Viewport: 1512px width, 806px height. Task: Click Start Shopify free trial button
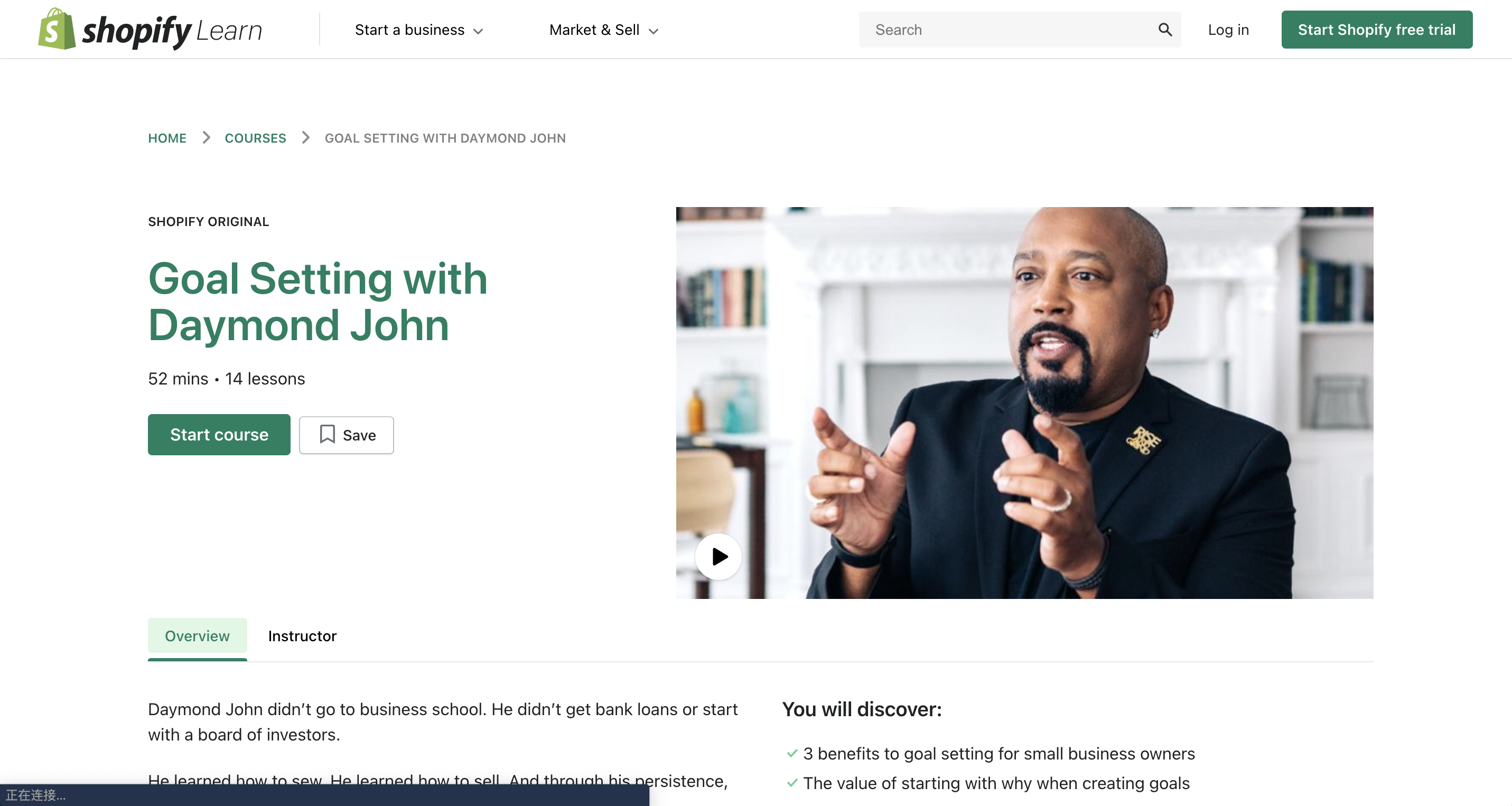pyautogui.click(x=1376, y=30)
